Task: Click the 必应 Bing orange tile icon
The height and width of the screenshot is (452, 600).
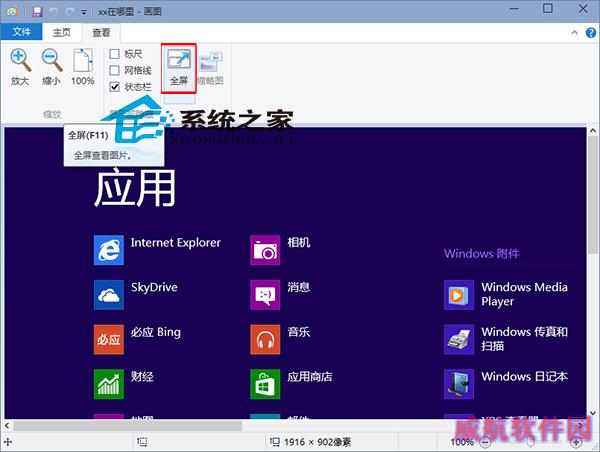Action: click(x=109, y=339)
